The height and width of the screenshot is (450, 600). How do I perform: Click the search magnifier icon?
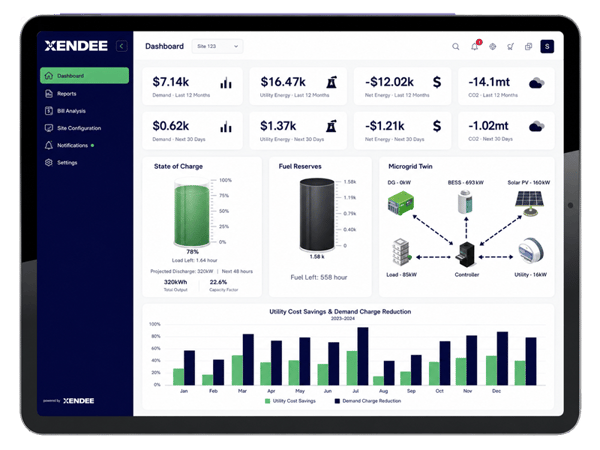(x=455, y=47)
